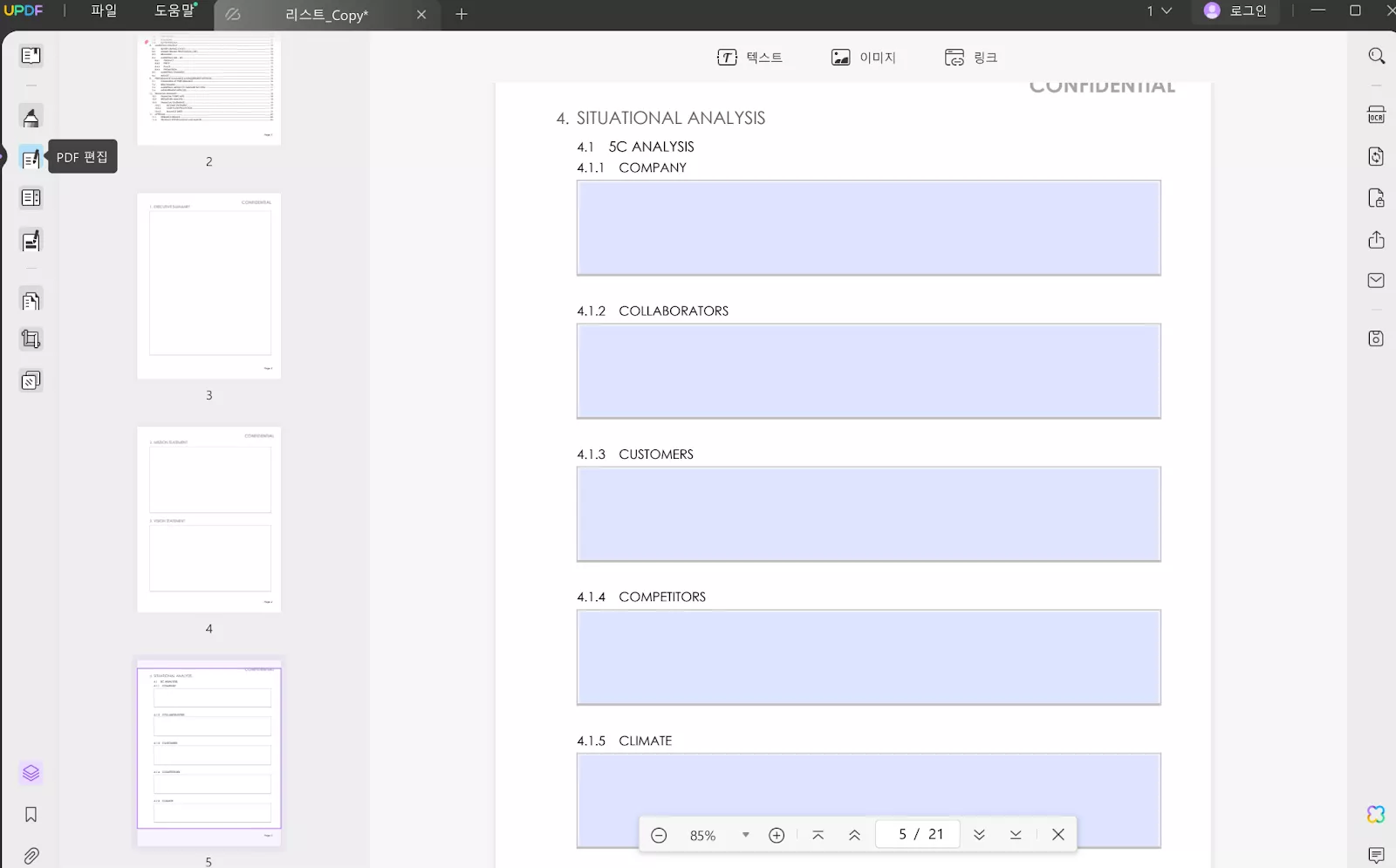Open the Bookmarks panel
The height and width of the screenshot is (868, 1396).
(31, 815)
